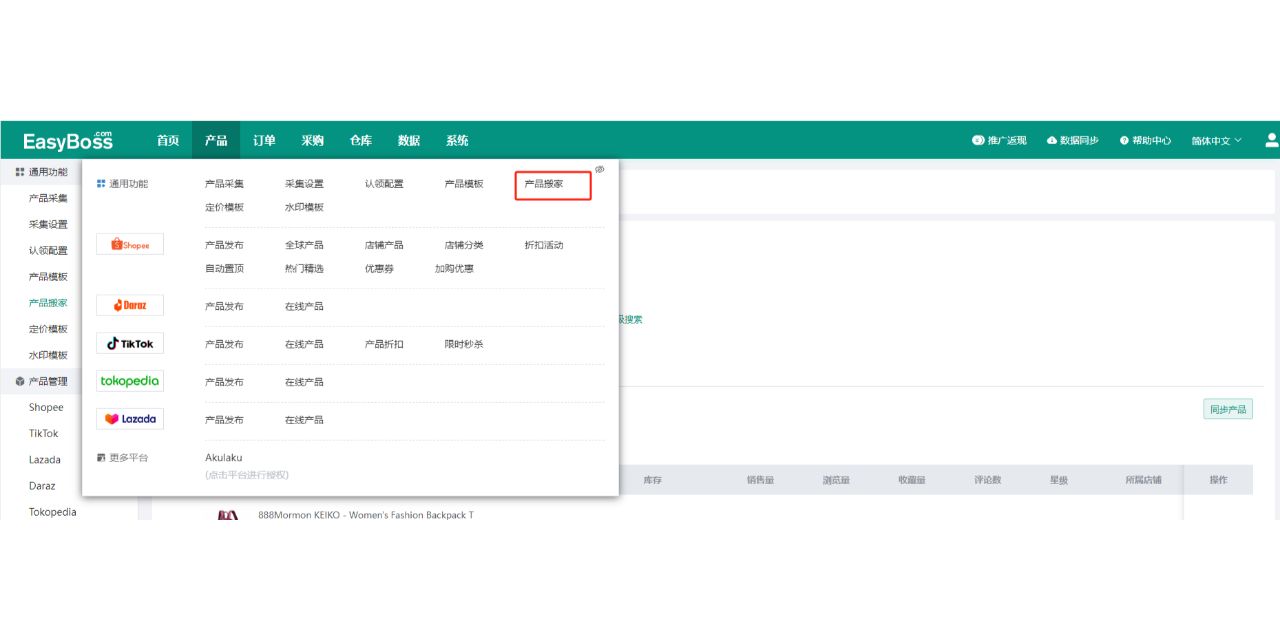Click the EasyBoss logo
The image size is (1280, 639).
(68, 140)
